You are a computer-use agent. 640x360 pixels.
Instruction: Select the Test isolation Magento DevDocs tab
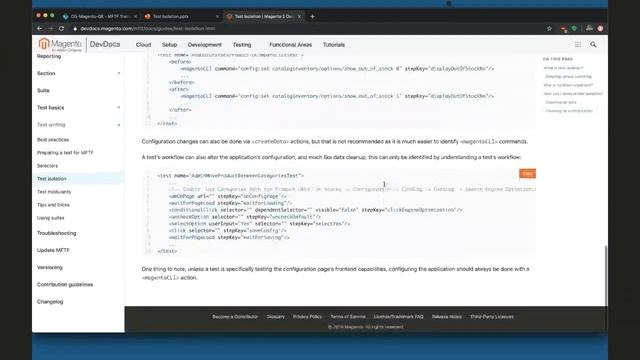(x=264, y=16)
